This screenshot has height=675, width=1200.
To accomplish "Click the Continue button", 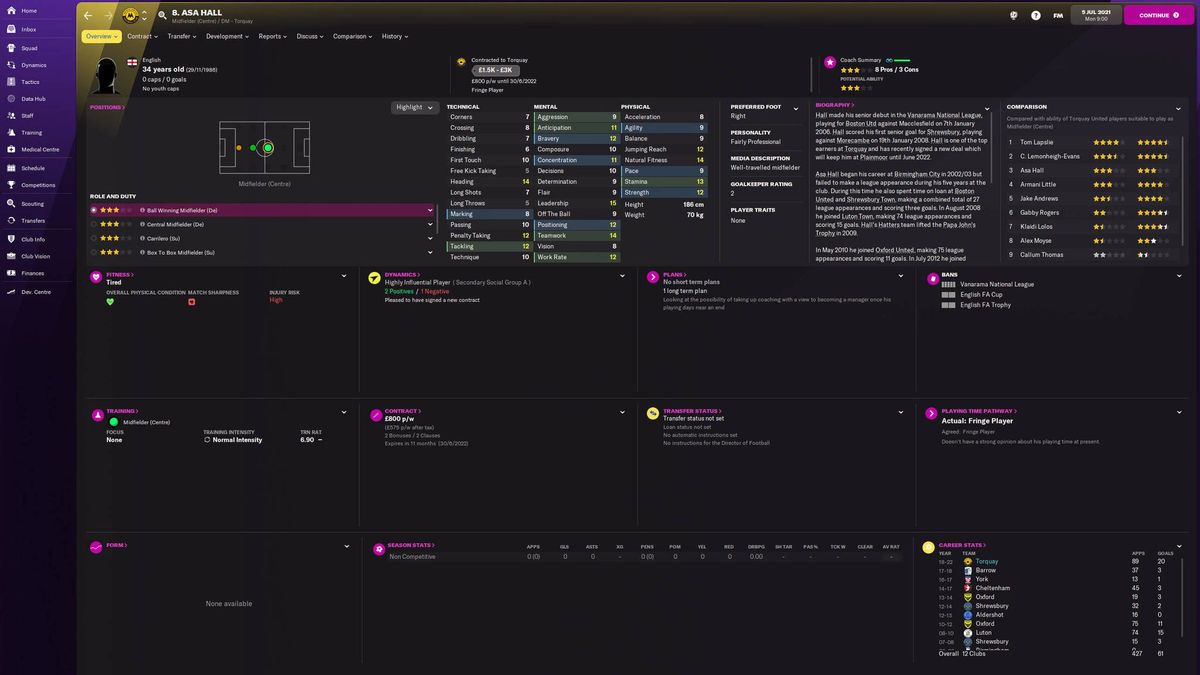I will (x=1157, y=15).
